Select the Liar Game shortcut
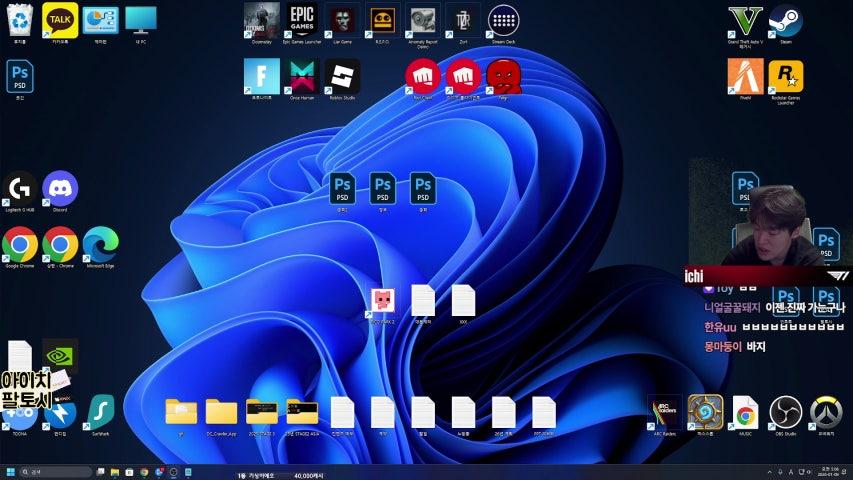Viewport: 853px width, 480px height. (342, 23)
